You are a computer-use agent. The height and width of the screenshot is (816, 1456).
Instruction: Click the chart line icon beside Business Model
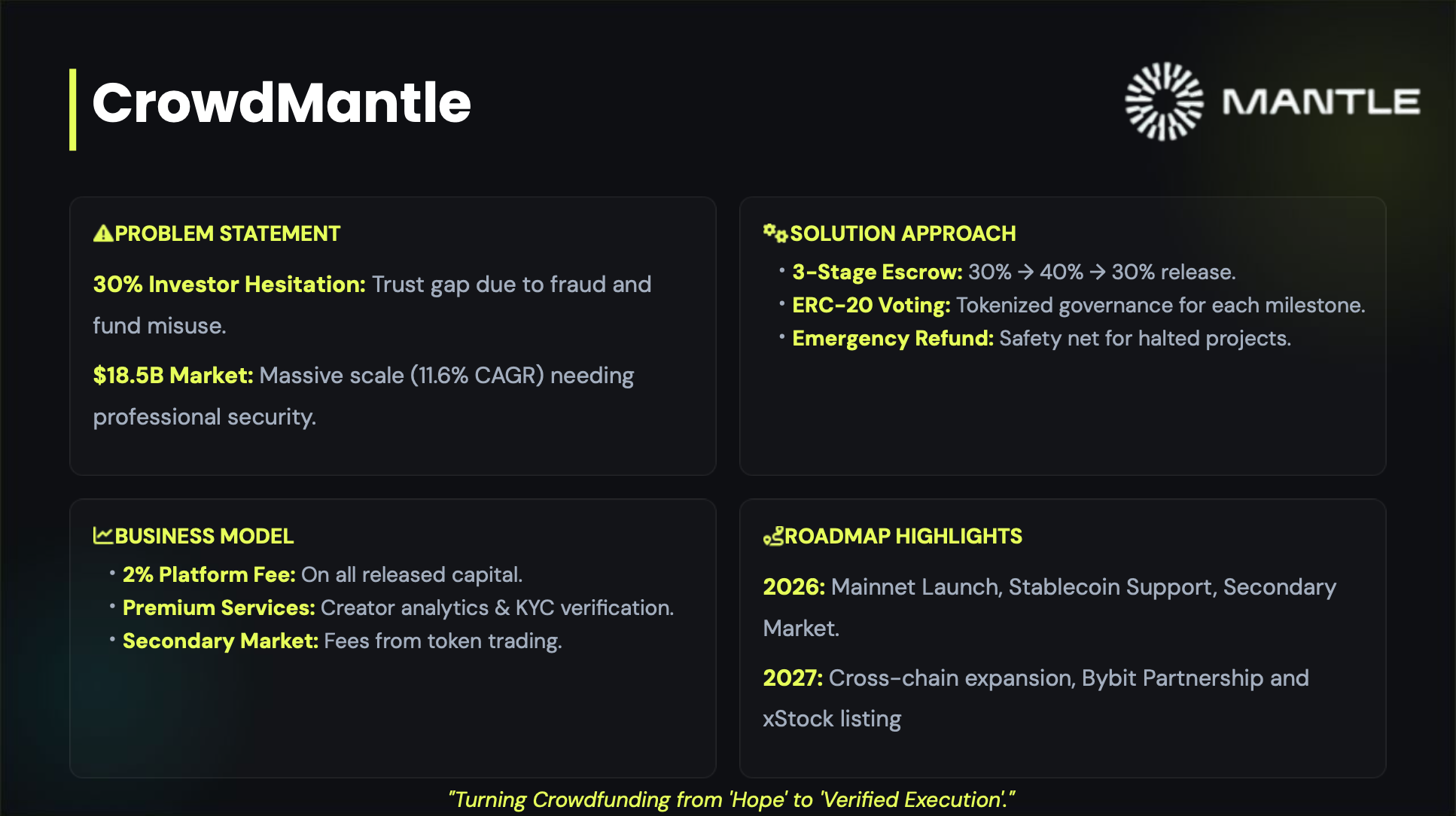(102, 535)
